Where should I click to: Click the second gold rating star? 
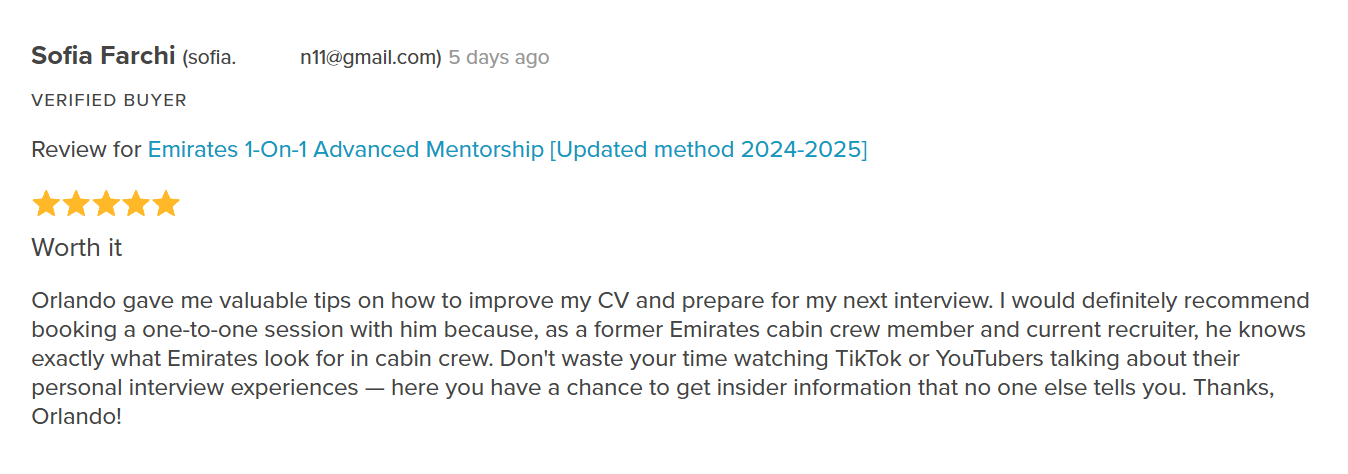click(76, 204)
